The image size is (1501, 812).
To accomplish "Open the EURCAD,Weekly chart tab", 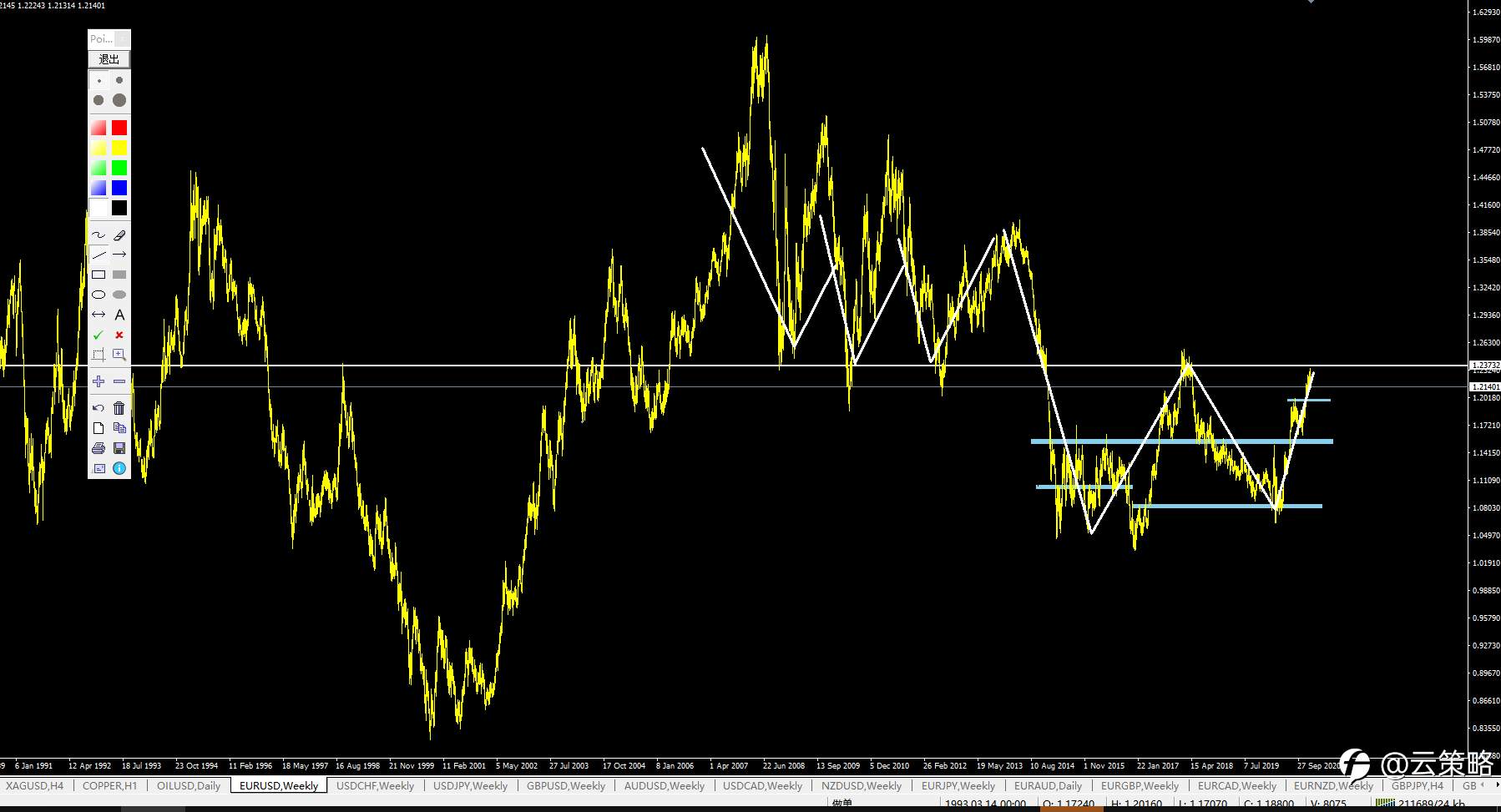I will [x=1237, y=785].
